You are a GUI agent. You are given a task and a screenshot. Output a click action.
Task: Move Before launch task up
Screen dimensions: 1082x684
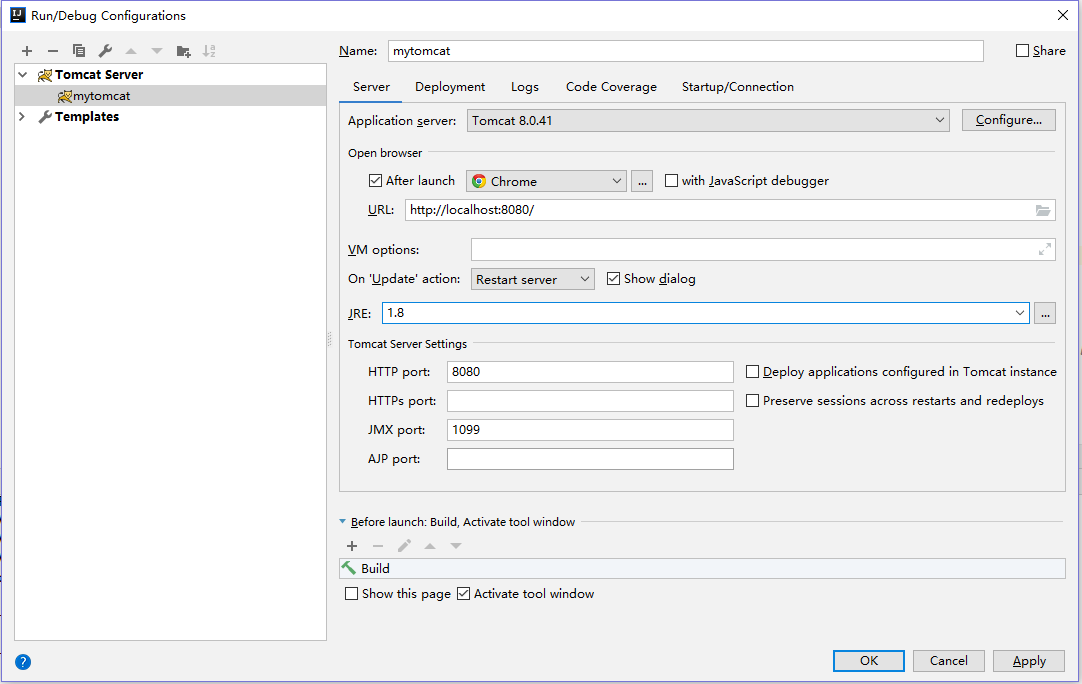(x=430, y=546)
